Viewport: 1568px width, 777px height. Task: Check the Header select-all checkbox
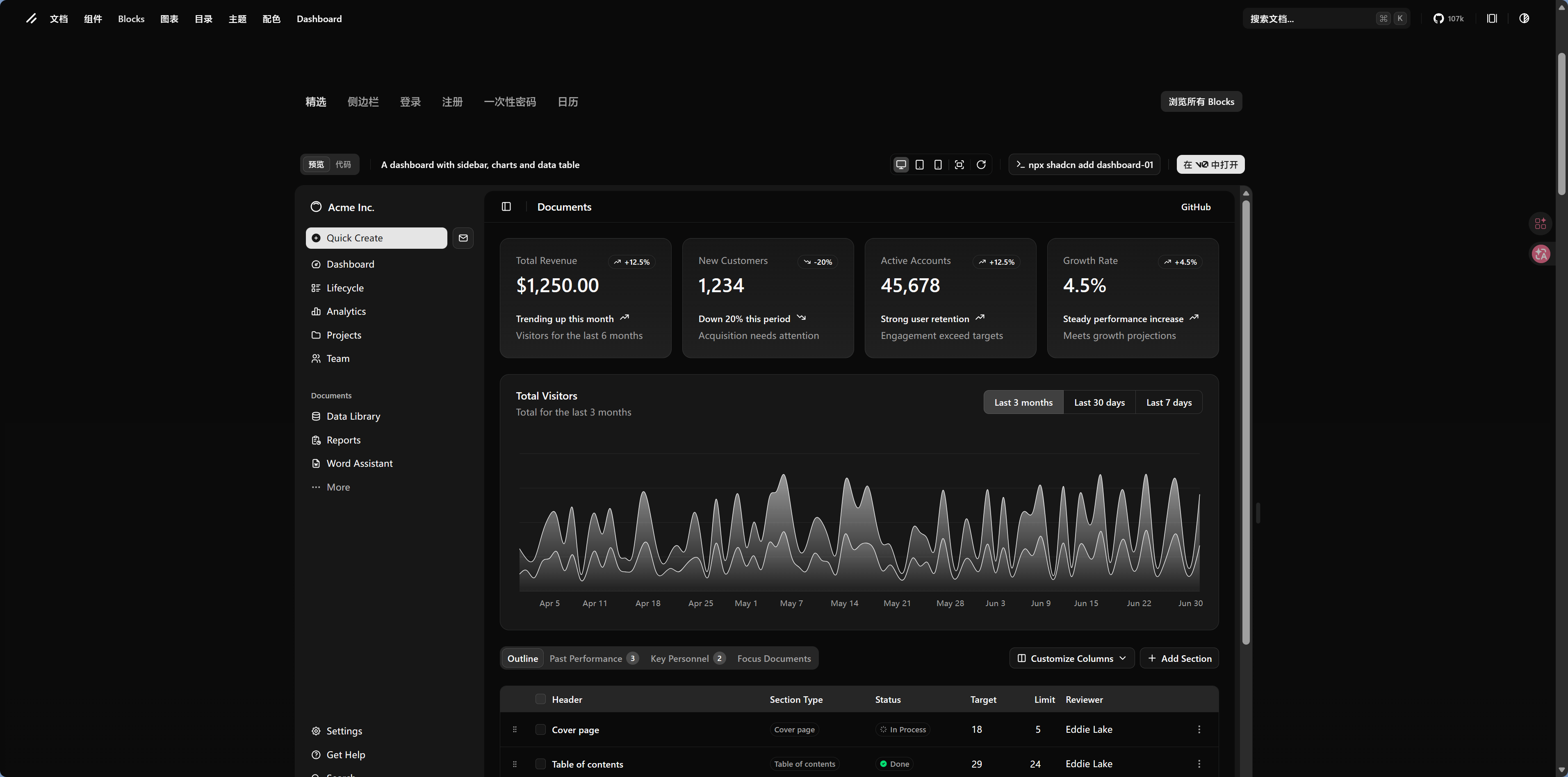540,699
